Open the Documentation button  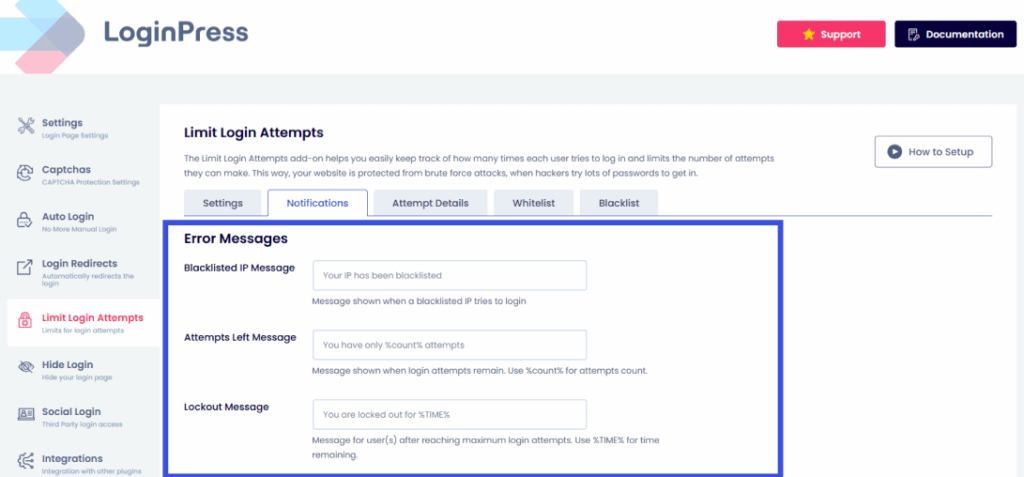[x=954, y=34]
